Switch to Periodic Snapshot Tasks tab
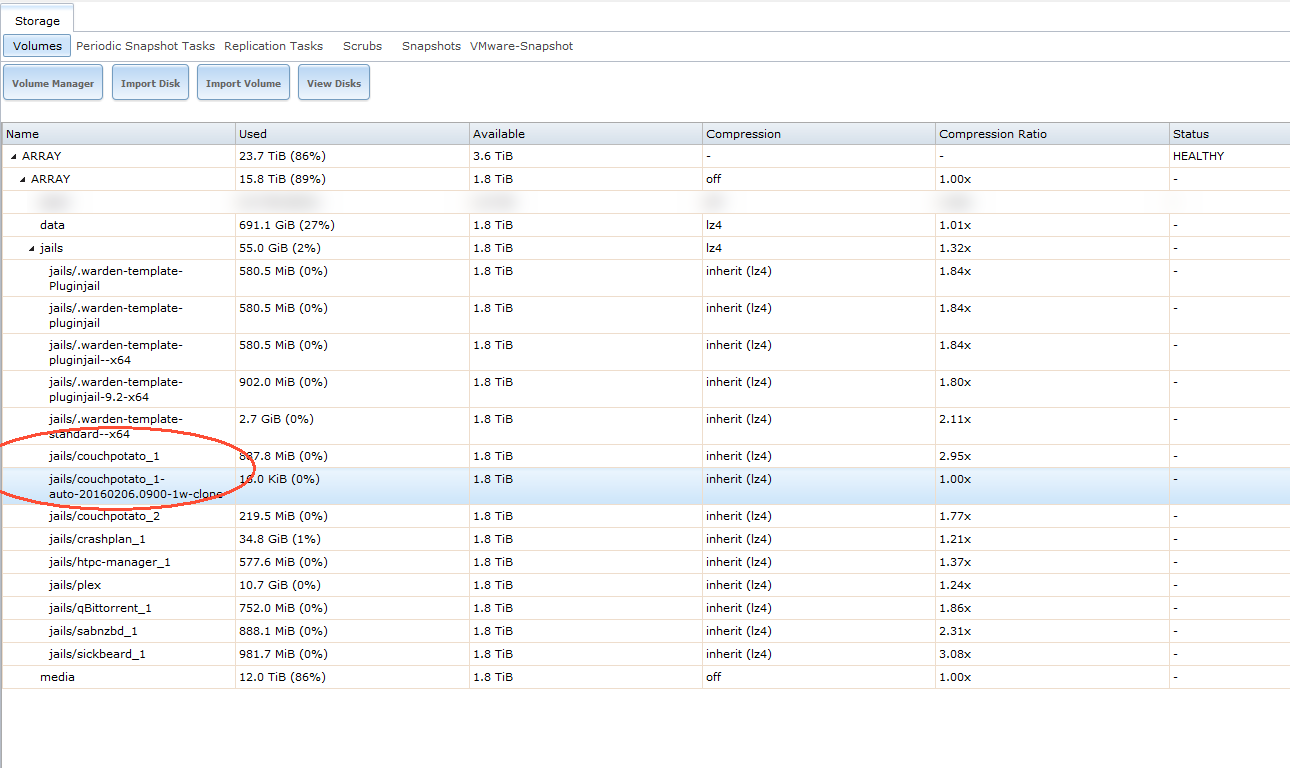 coord(145,46)
